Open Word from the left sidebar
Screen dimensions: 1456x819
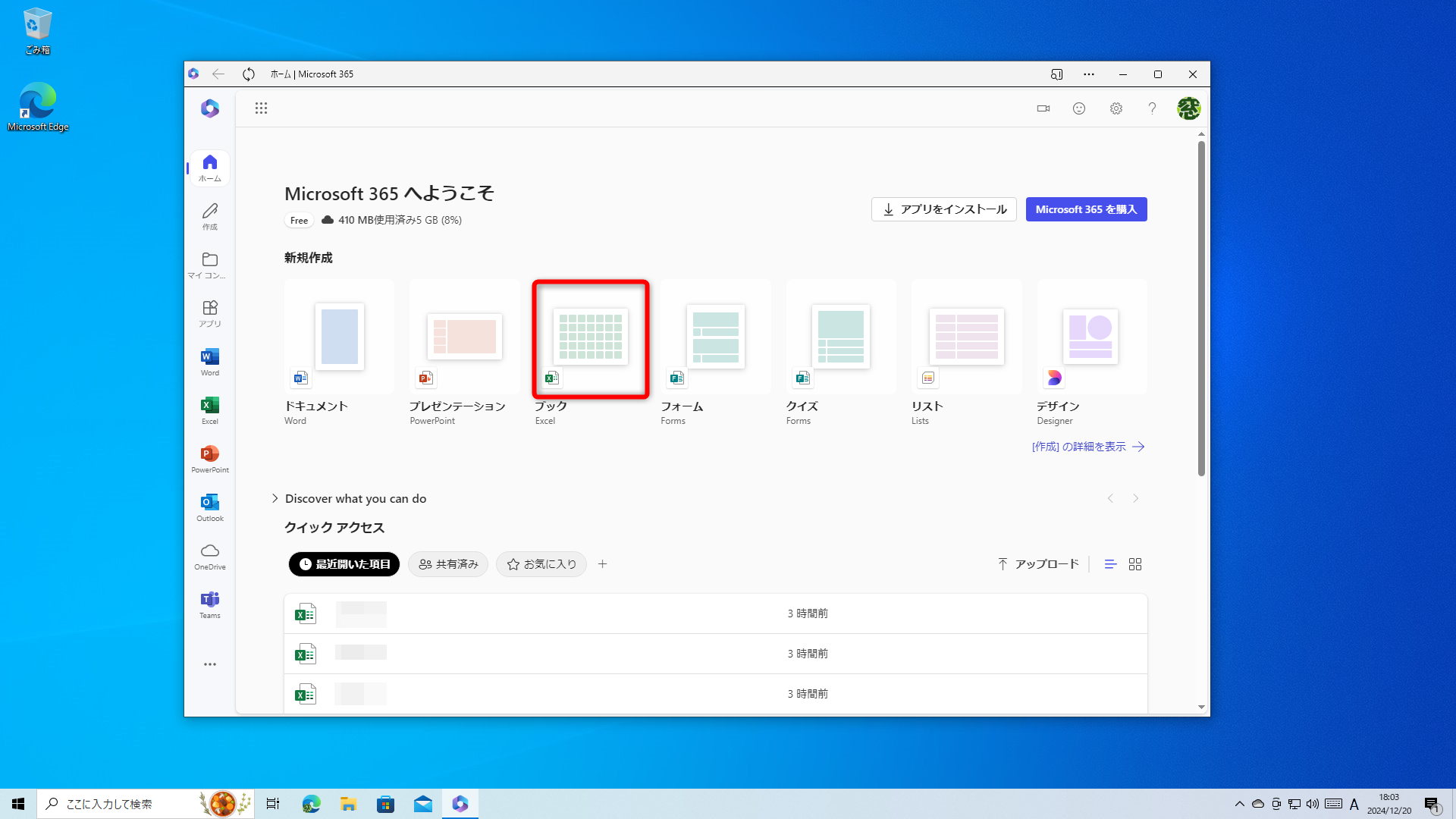(x=209, y=360)
